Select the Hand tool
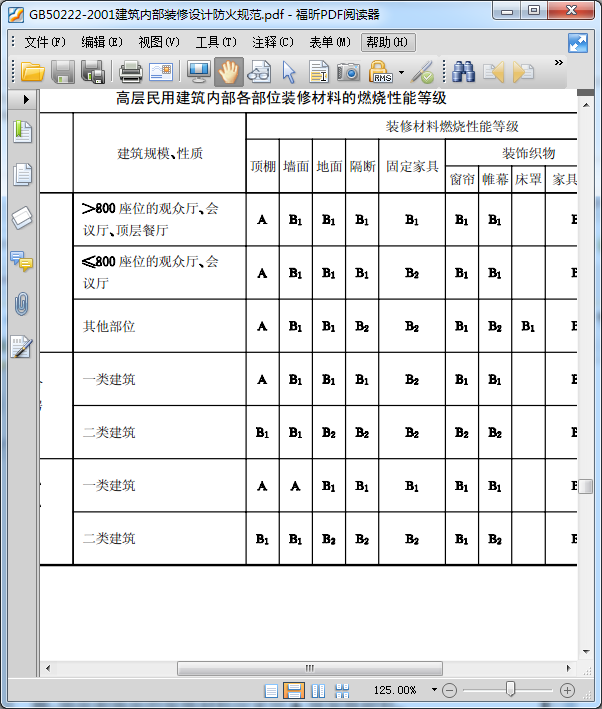 pyautogui.click(x=229, y=72)
